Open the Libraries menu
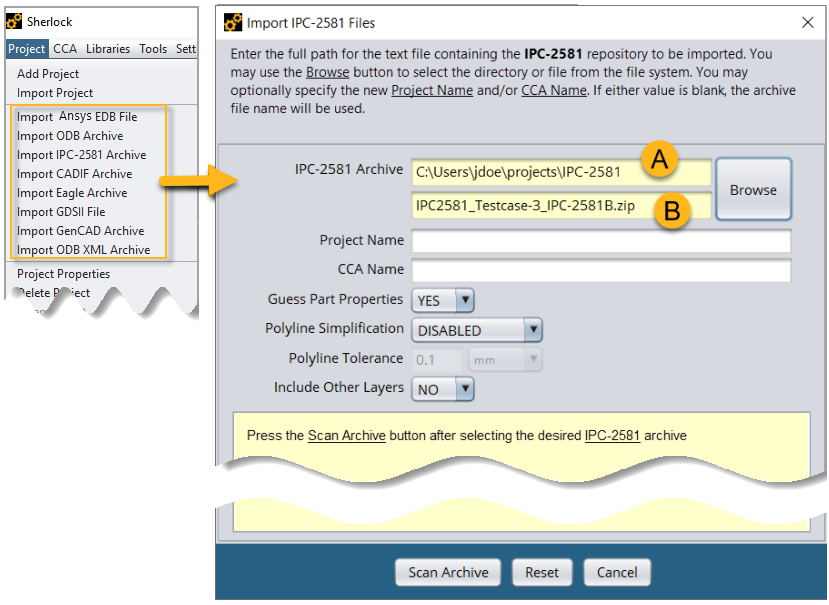The width and height of the screenshot is (829, 605). pyautogui.click(x=108, y=49)
